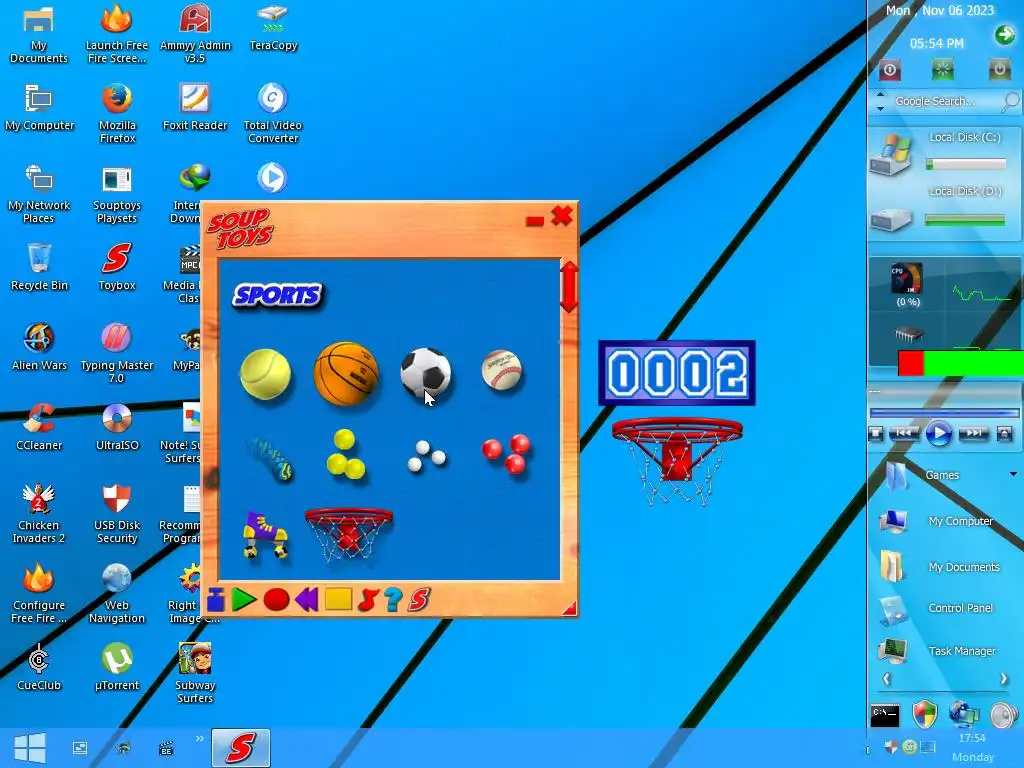
Task: Open the µTorrent desktop icon
Action: pyautogui.click(x=117, y=667)
